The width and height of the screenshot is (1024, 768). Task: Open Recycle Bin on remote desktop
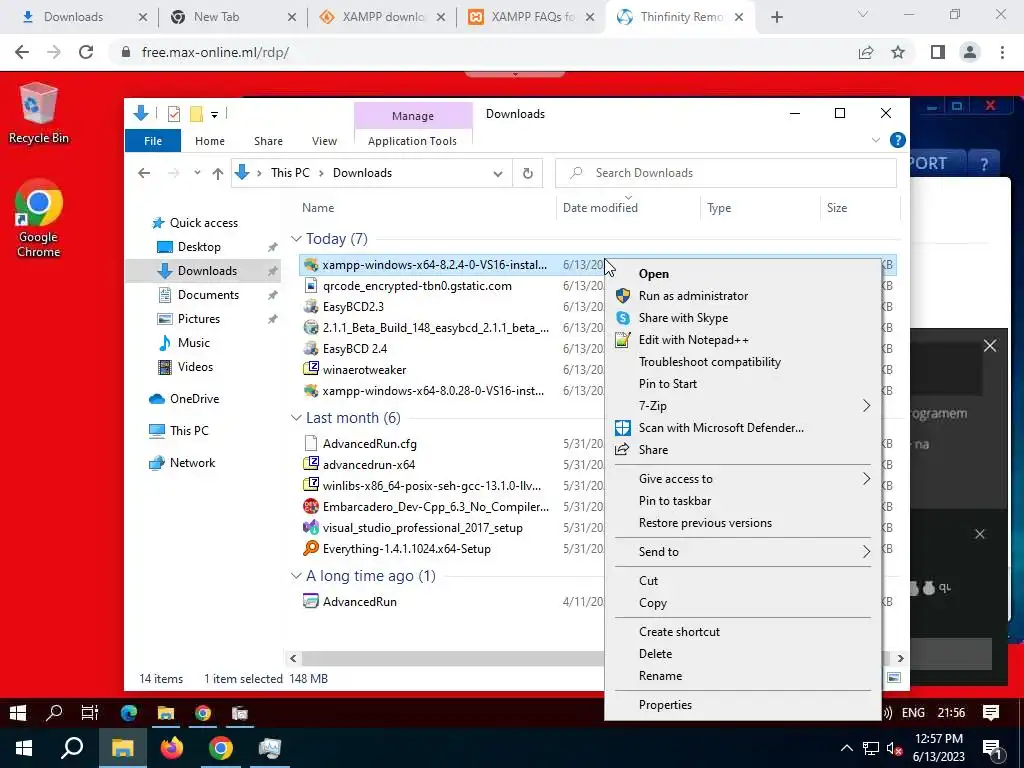39,113
